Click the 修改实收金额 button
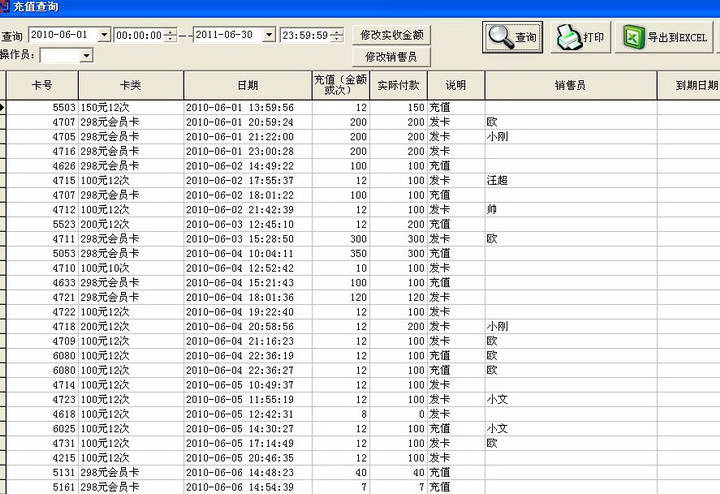The height and width of the screenshot is (494, 720). pyautogui.click(x=391, y=35)
